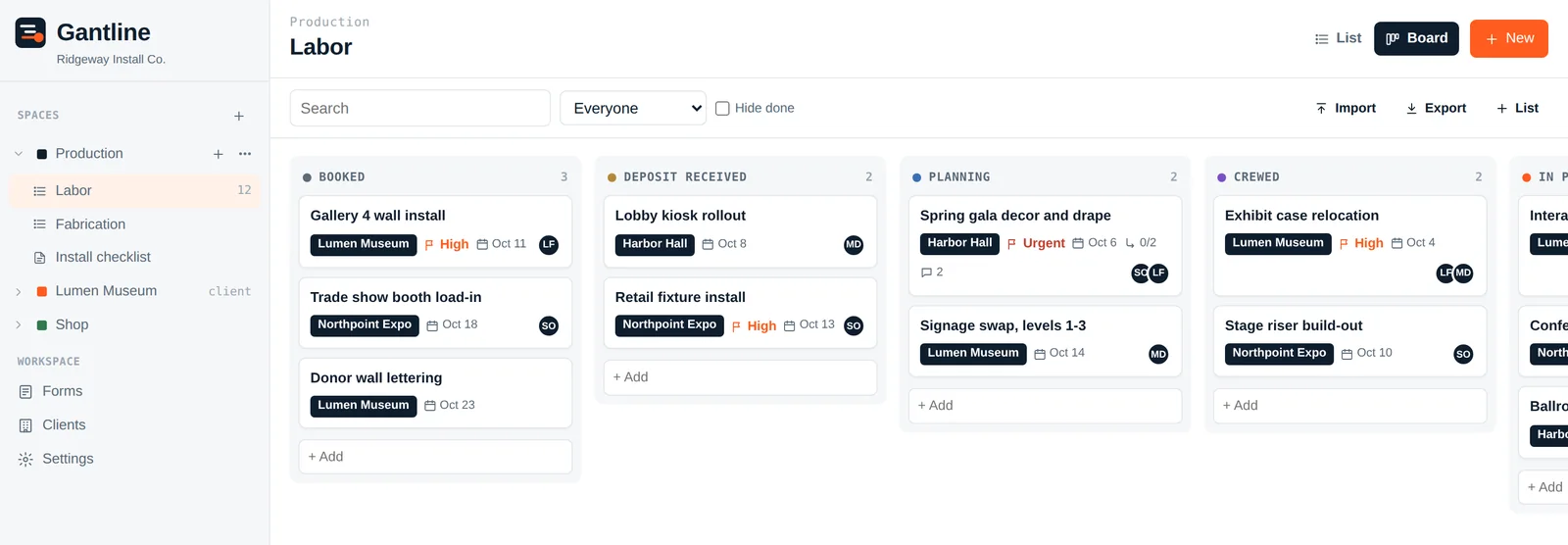The width and height of the screenshot is (1568, 545).
Task: Add a card to Crewed column
Action: [1349, 406]
